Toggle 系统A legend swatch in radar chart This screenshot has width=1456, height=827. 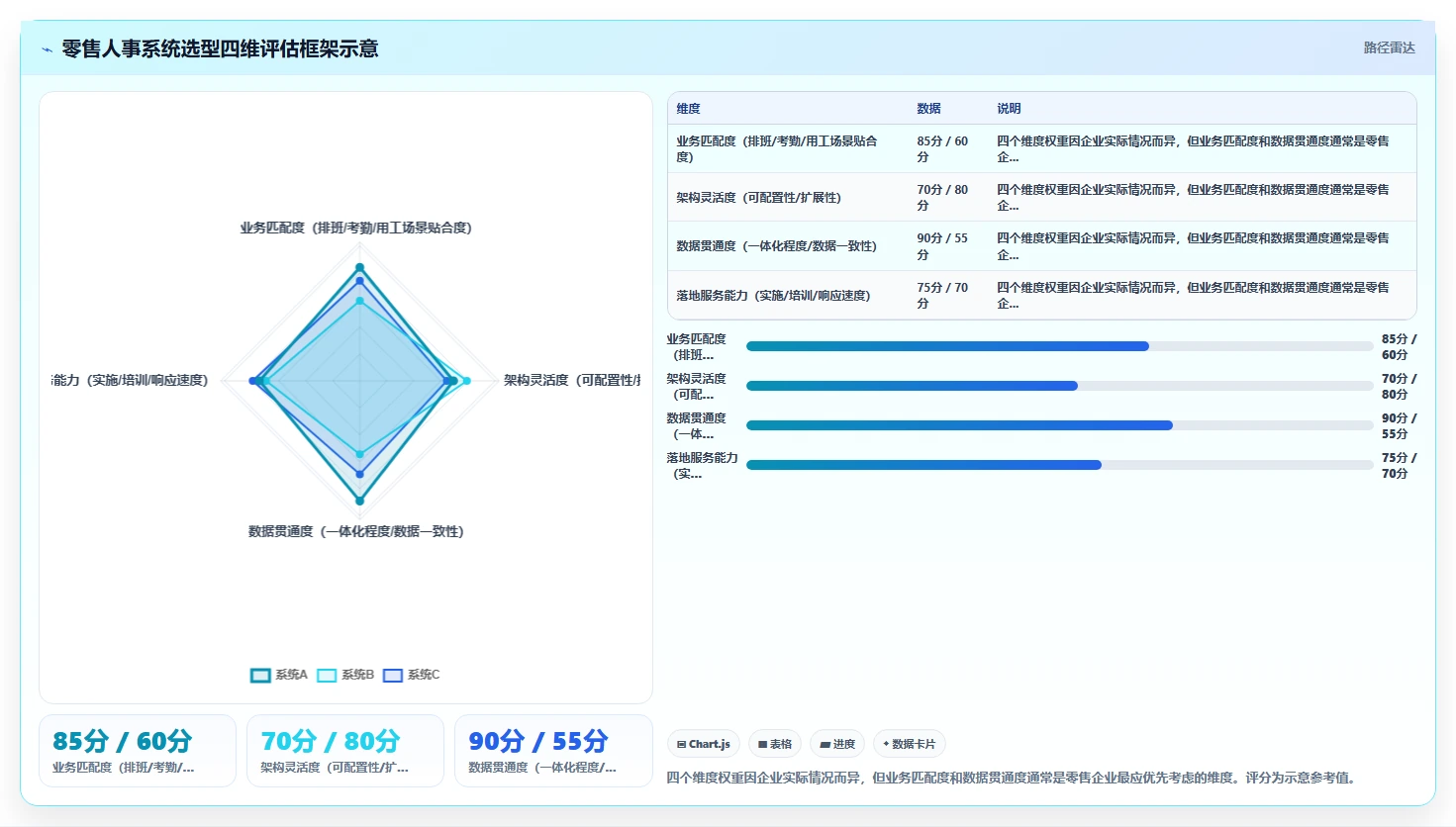(x=260, y=675)
